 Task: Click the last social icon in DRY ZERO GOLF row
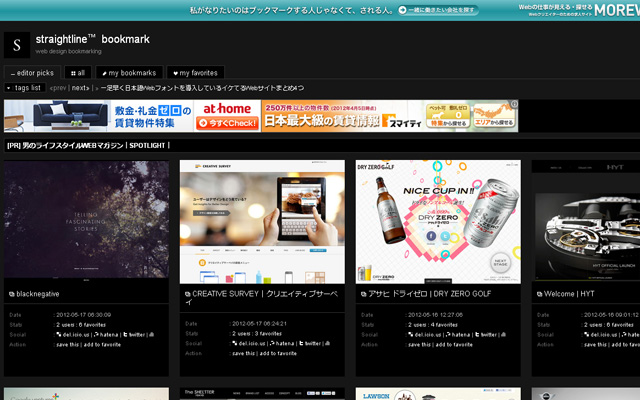(504, 335)
